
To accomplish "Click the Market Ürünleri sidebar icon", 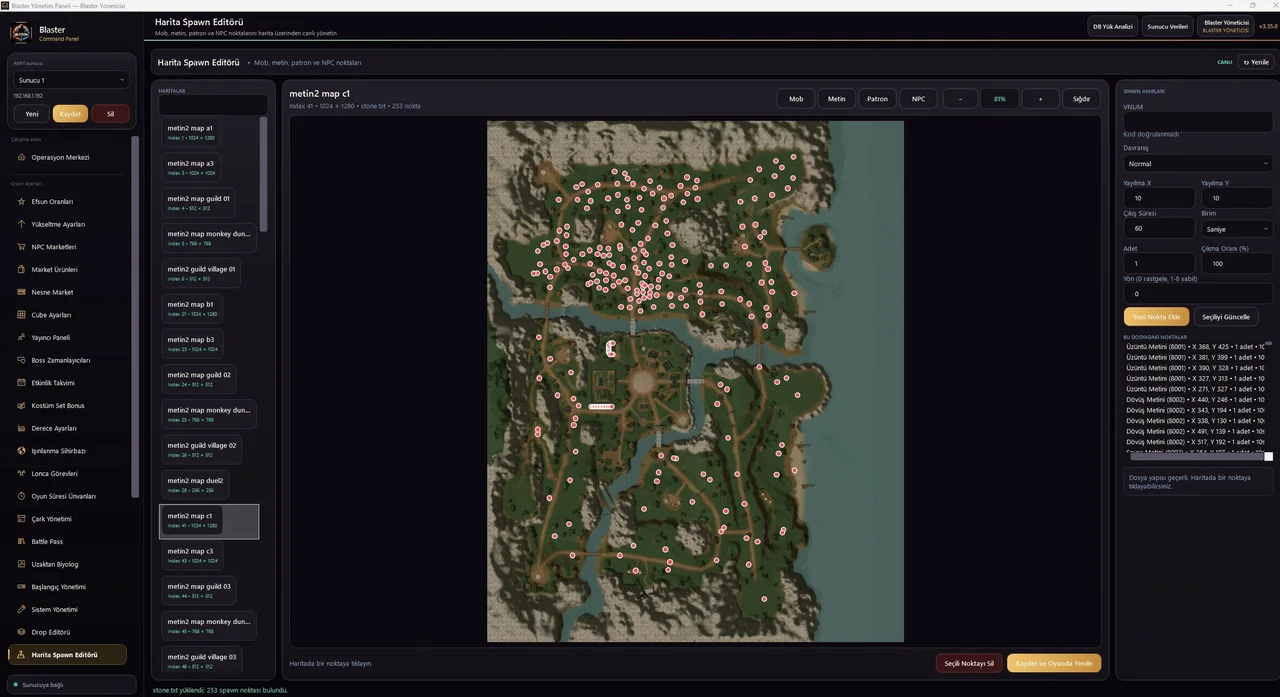I will click(x=21, y=269).
